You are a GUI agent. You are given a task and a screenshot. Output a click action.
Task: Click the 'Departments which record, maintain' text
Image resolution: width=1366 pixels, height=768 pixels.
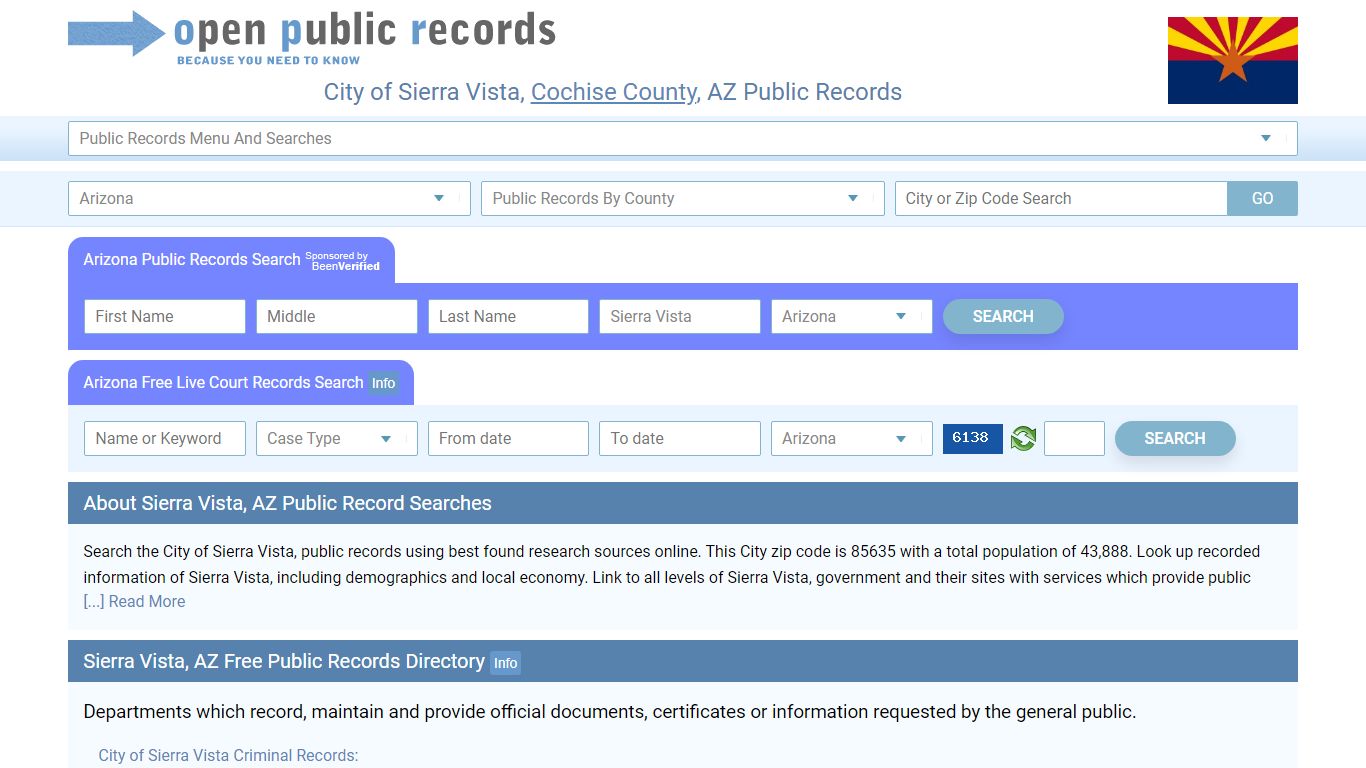click(x=610, y=712)
